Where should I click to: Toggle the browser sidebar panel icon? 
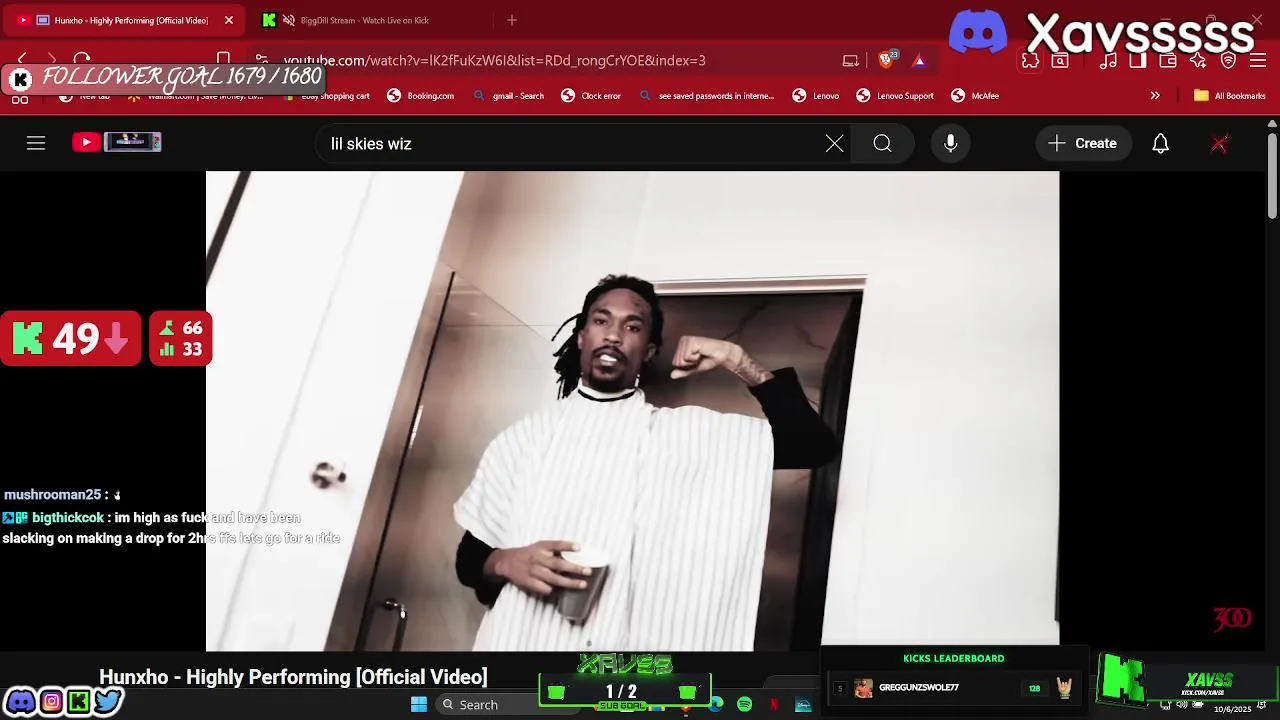1138,61
